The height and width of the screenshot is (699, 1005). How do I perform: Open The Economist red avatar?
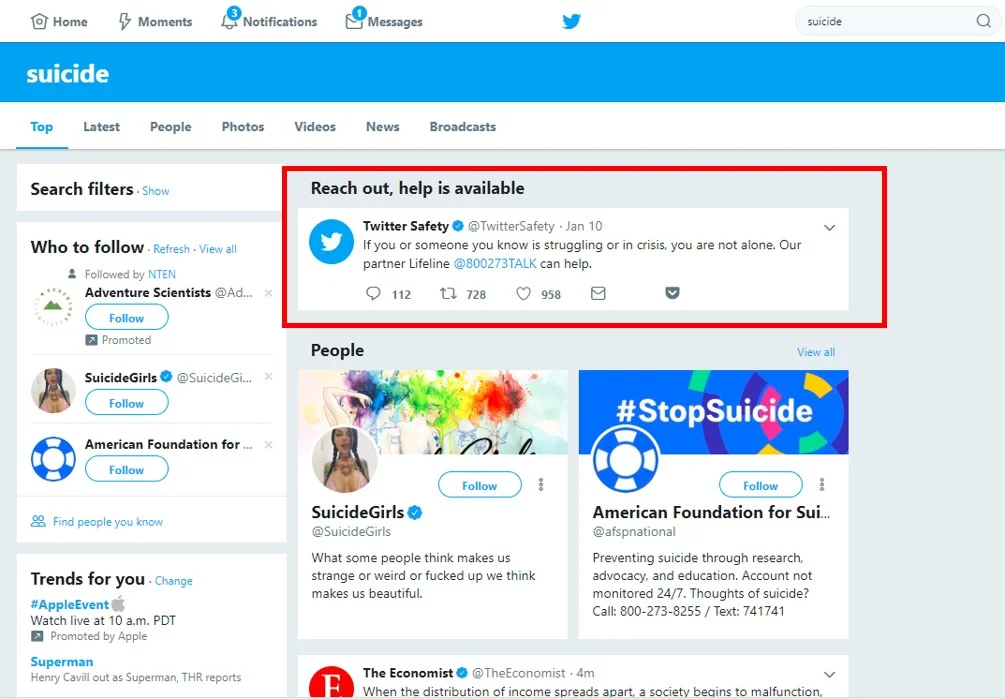(x=331, y=682)
